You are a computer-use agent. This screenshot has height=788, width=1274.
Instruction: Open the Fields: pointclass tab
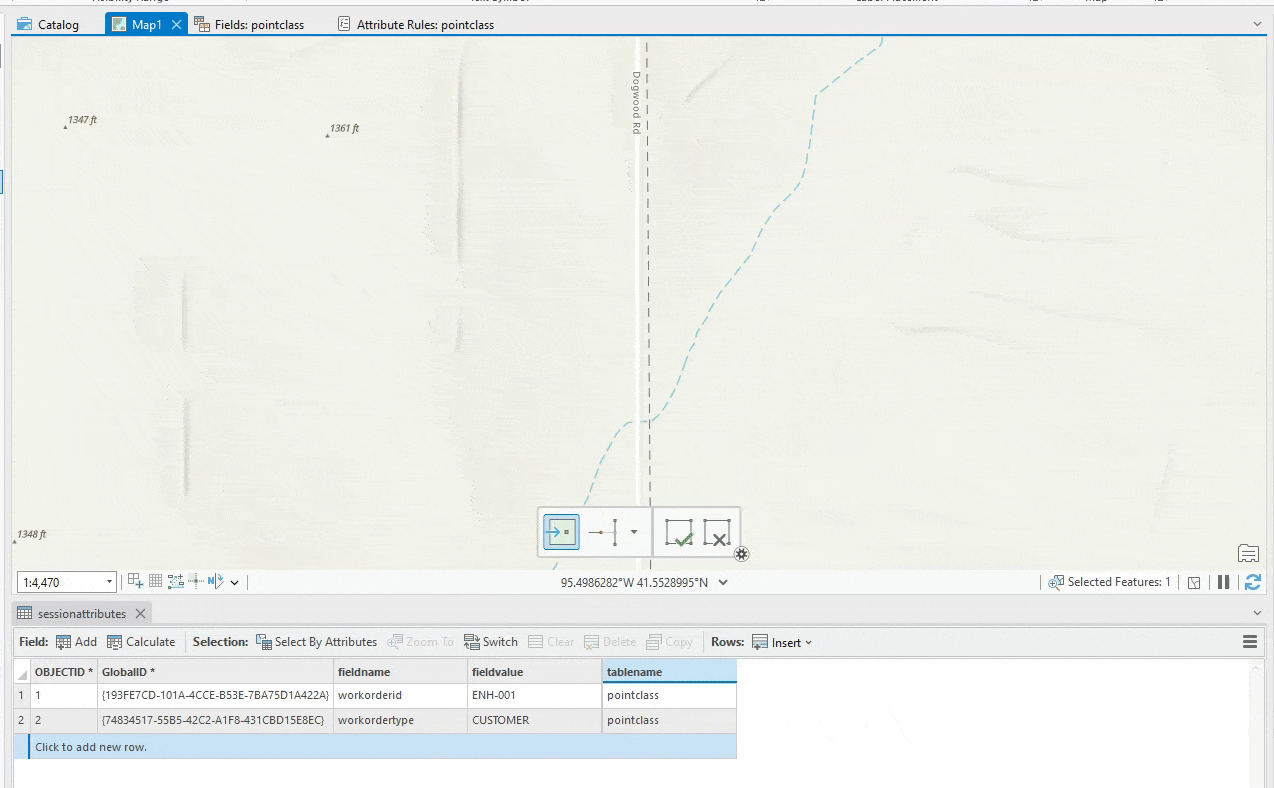250,24
